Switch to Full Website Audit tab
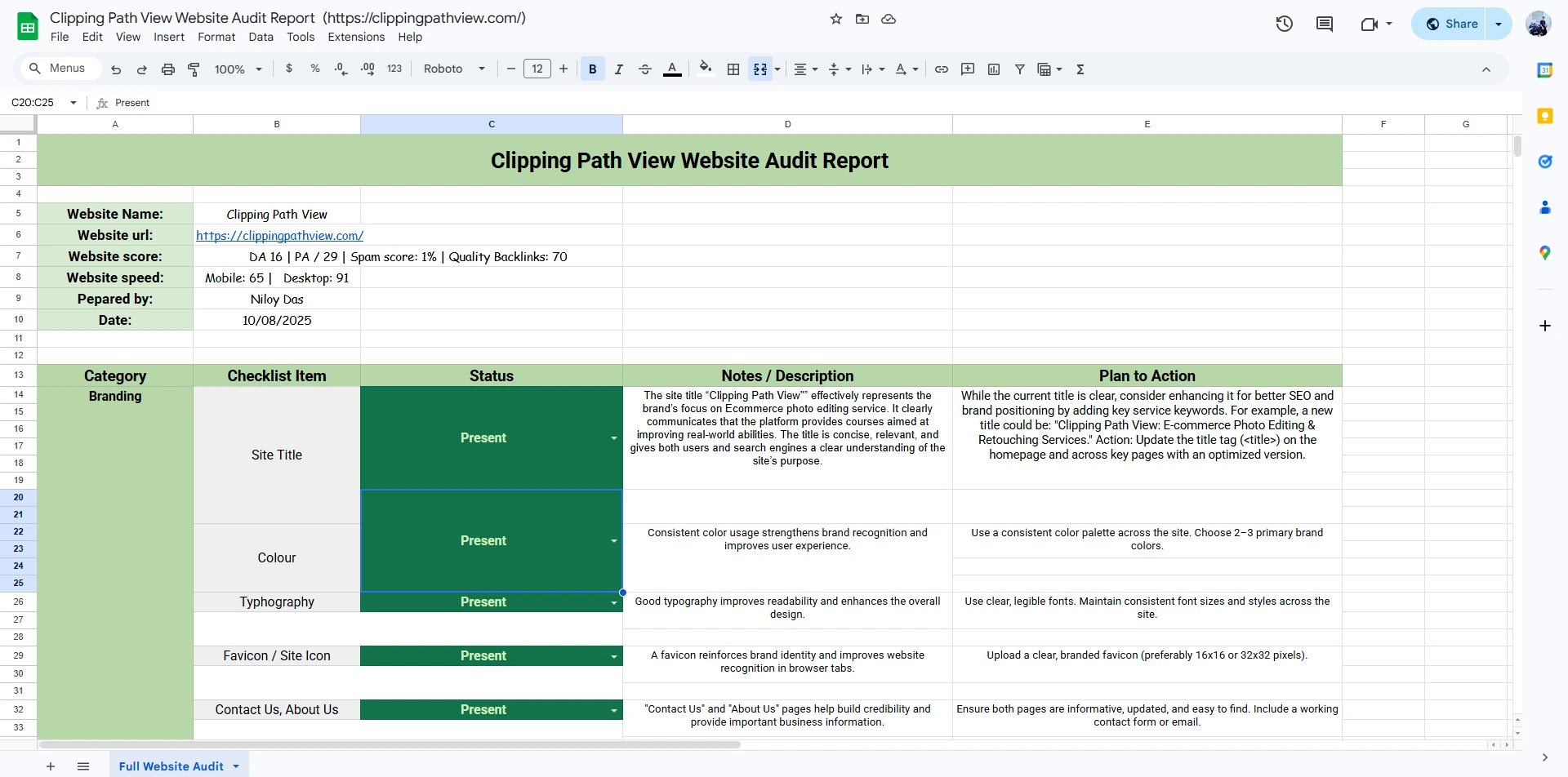Viewport: 1568px width, 777px height. click(x=171, y=766)
